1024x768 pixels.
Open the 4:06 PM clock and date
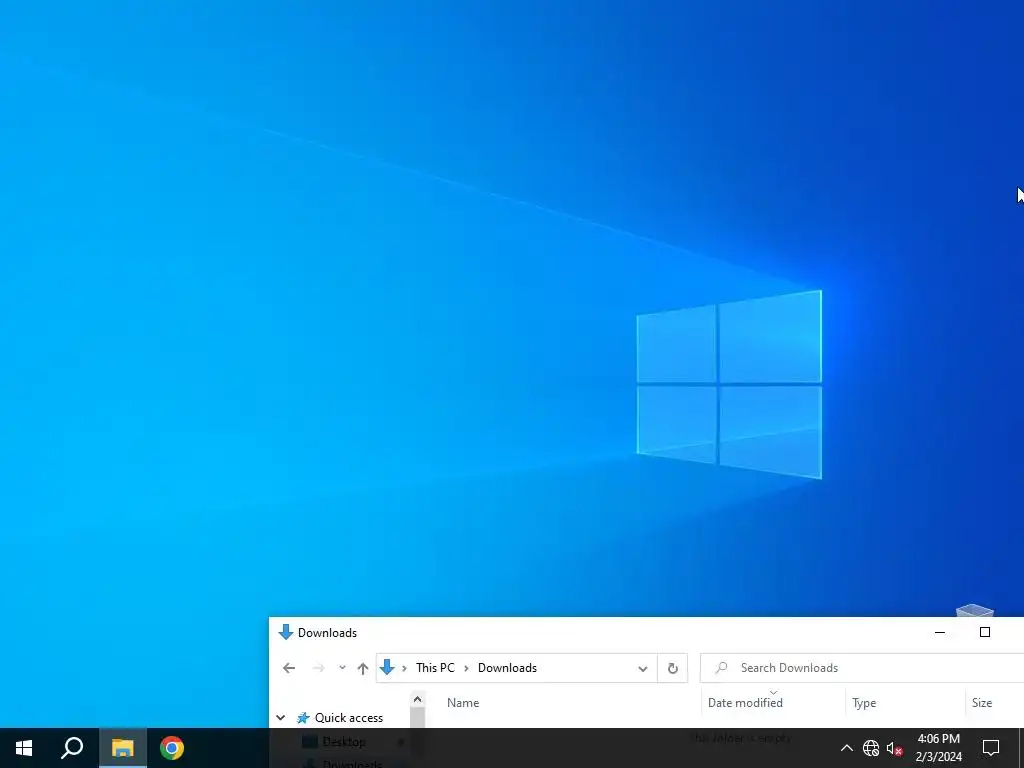coord(938,748)
